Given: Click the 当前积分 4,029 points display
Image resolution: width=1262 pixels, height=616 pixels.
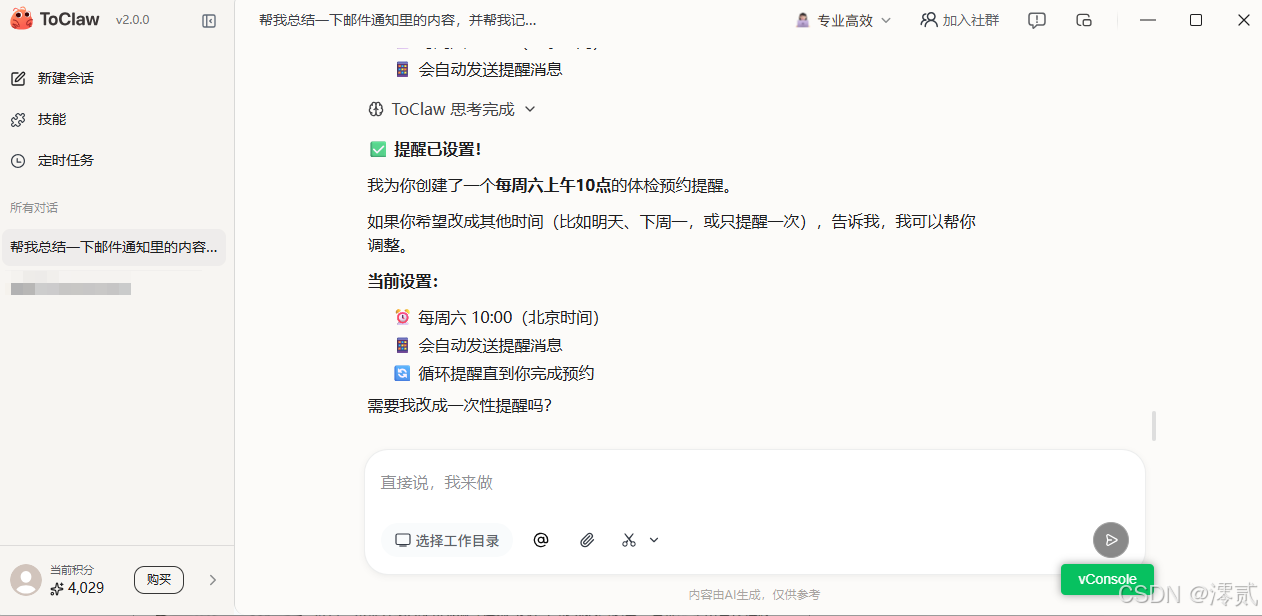Looking at the screenshot, I should coord(78,580).
